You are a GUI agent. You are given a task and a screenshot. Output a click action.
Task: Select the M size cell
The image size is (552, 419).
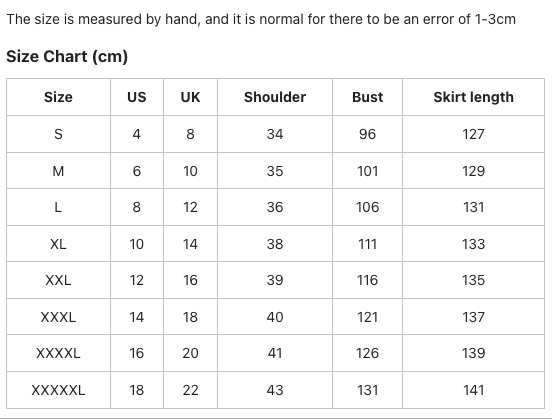click(x=58, y=171)
